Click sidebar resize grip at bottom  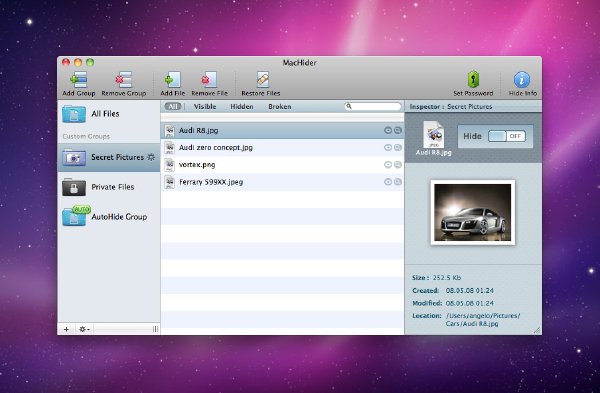coord(155,329)
